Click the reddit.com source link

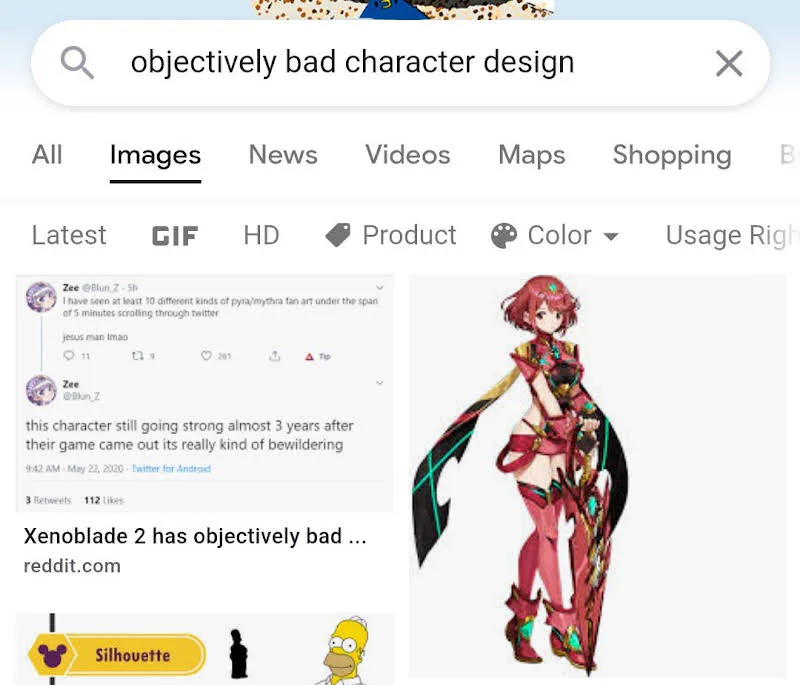coord(72,566)
